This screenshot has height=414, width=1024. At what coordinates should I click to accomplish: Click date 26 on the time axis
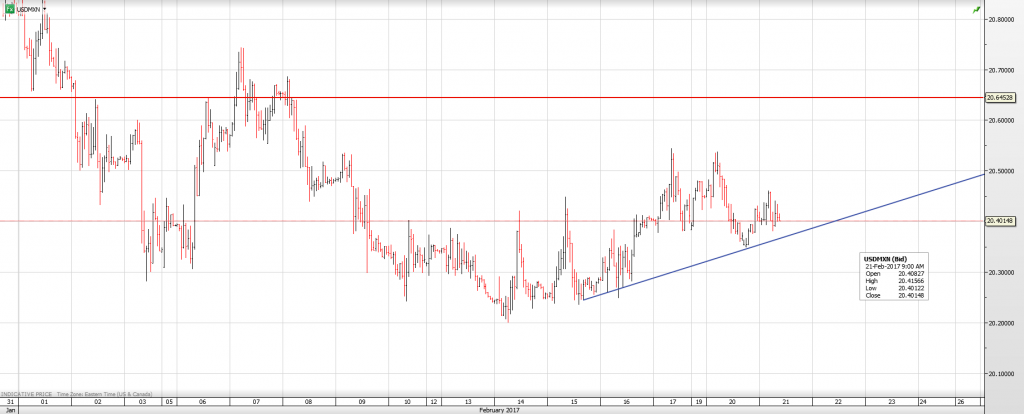(x=958, y=402)
